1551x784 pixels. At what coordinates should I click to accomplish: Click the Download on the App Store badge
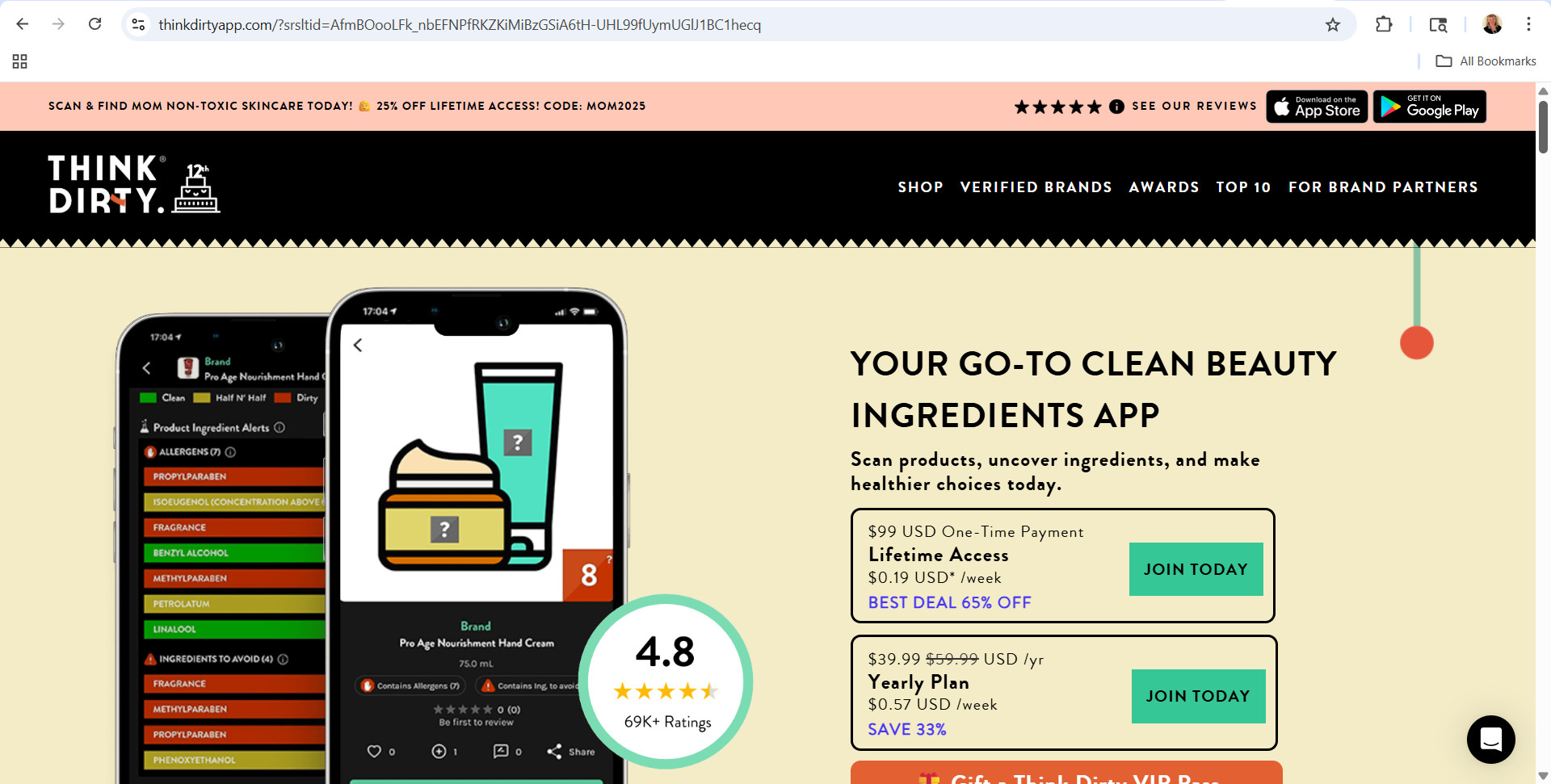point(1316,106)
